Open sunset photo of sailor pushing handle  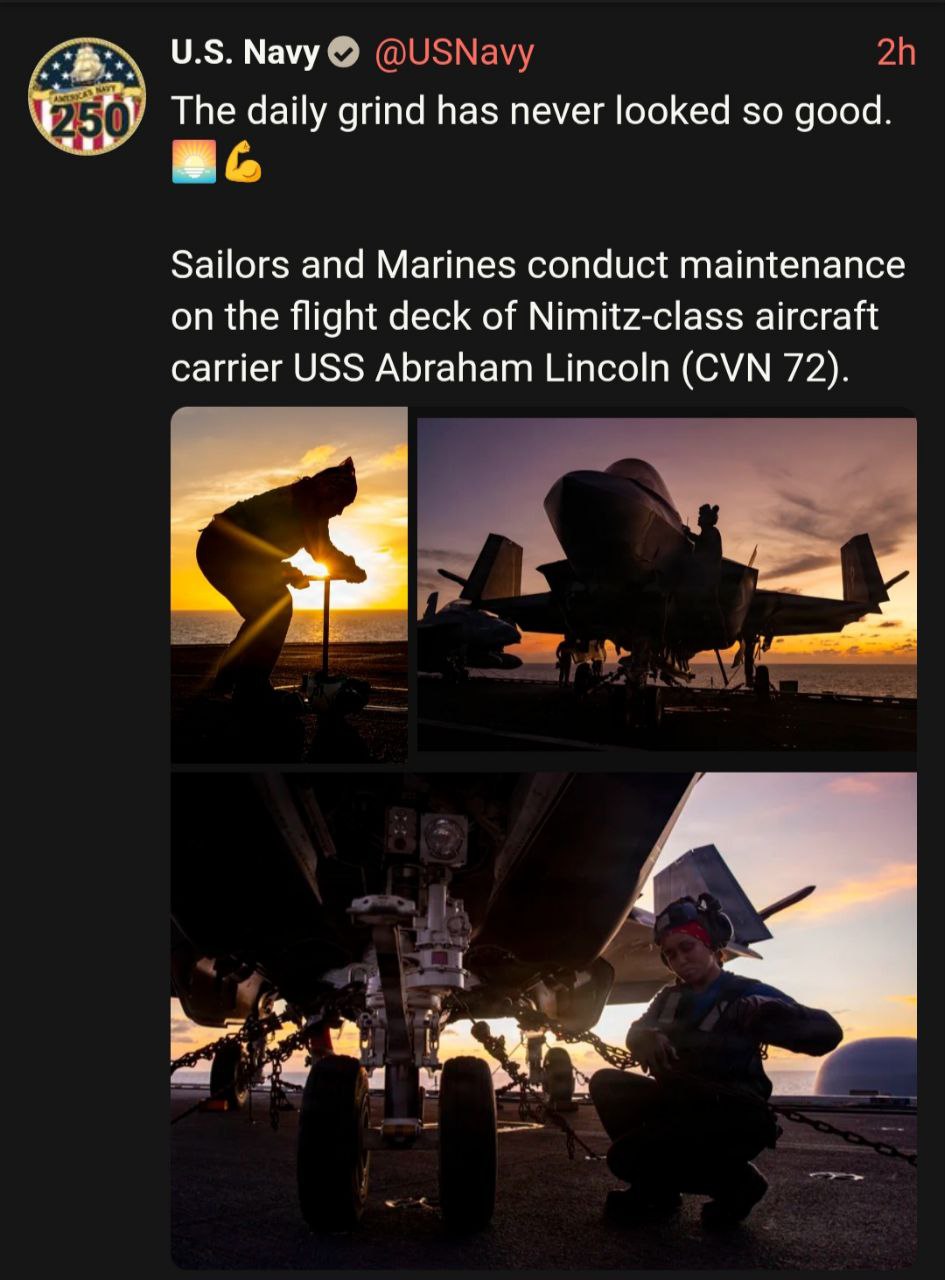click(x=289, y=585)
